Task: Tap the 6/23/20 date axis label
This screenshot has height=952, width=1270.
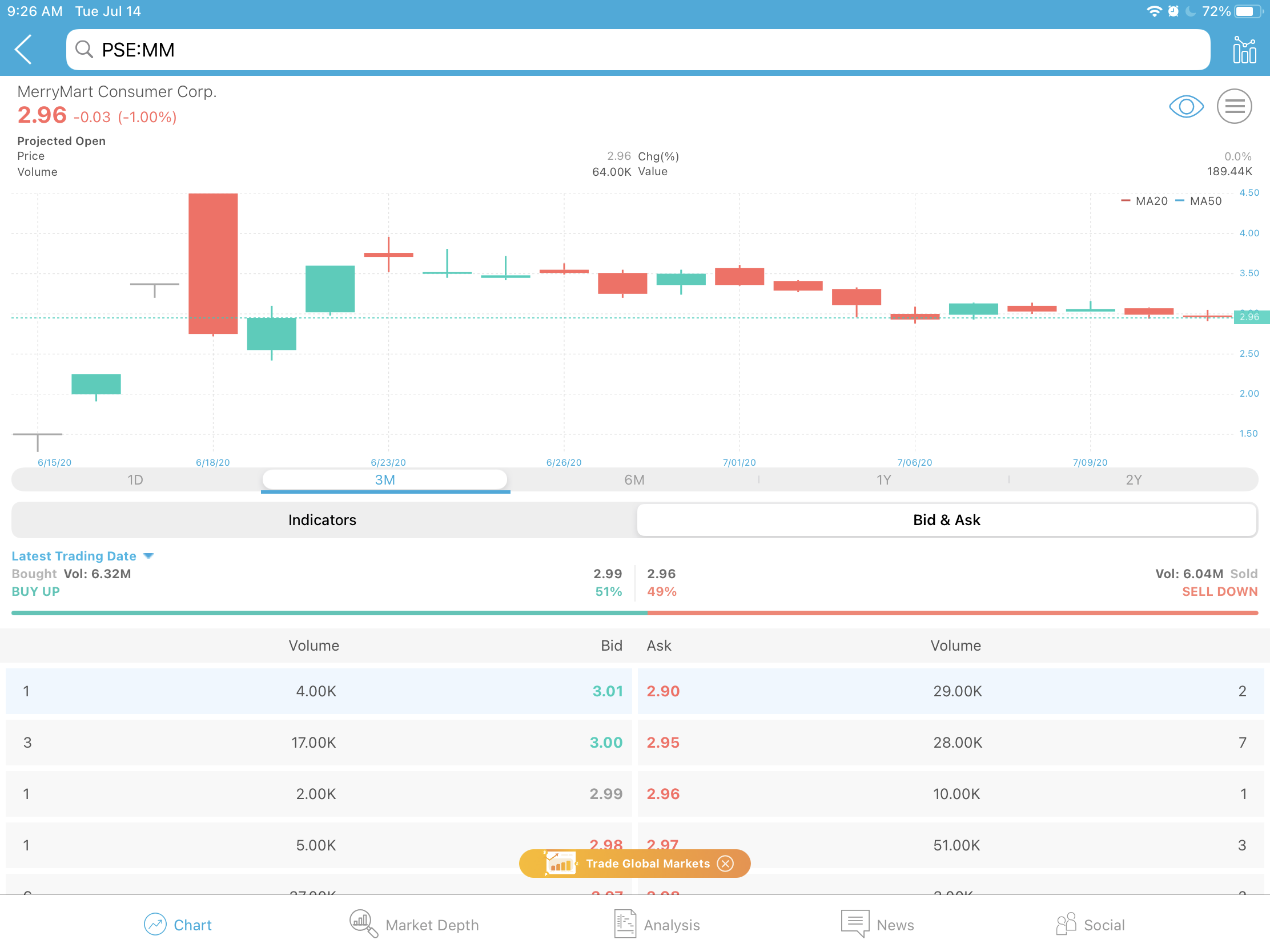Action: 388,462
